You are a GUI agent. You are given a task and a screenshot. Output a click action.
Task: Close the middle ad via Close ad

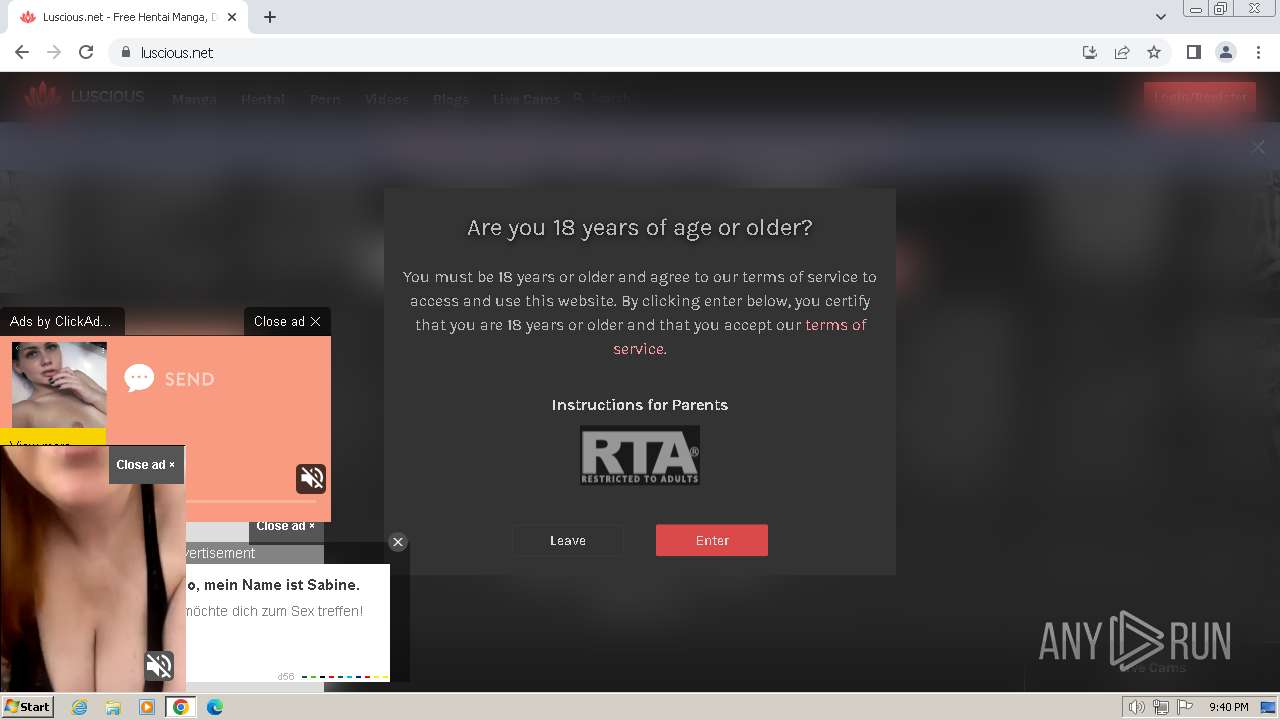point(286,527)
